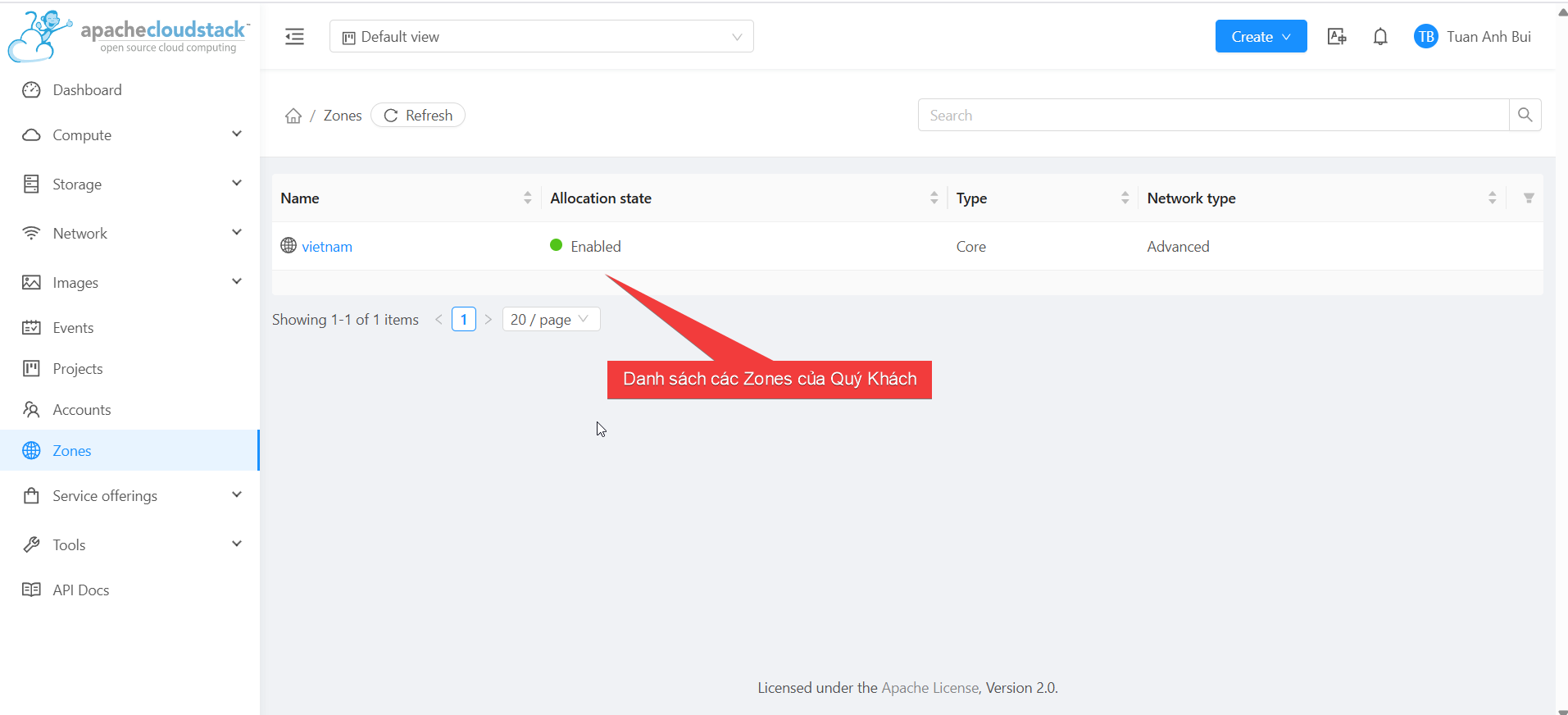Go to Accounts in the sidebar
Screen dimensions: 1568x715
82,410
